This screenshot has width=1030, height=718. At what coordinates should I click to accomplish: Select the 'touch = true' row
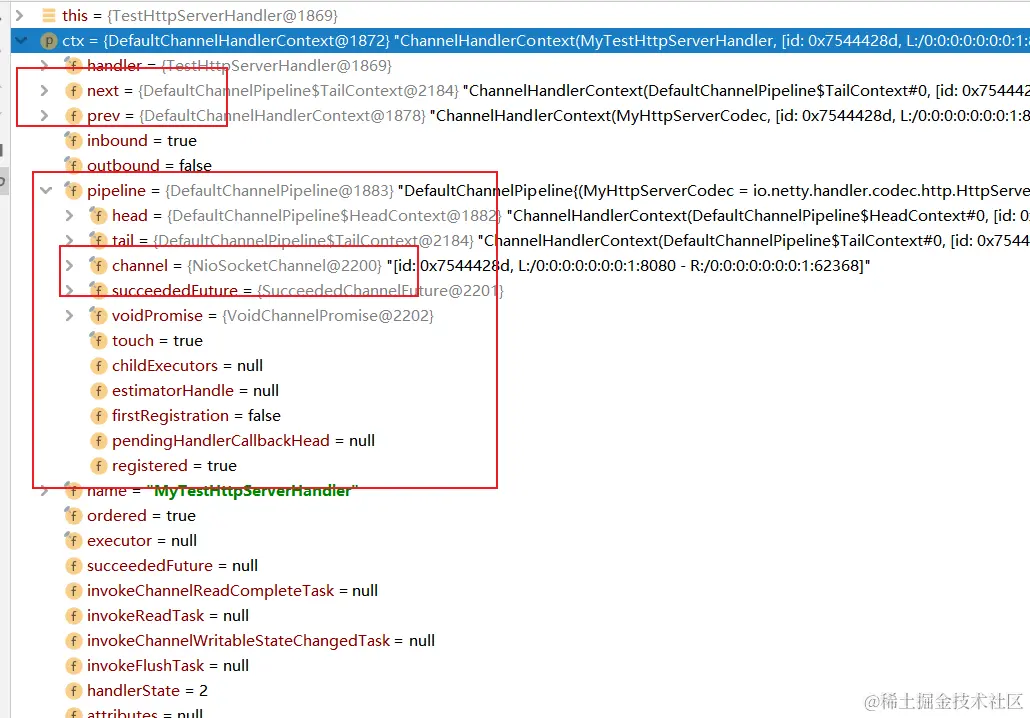[x=520, y=340]
